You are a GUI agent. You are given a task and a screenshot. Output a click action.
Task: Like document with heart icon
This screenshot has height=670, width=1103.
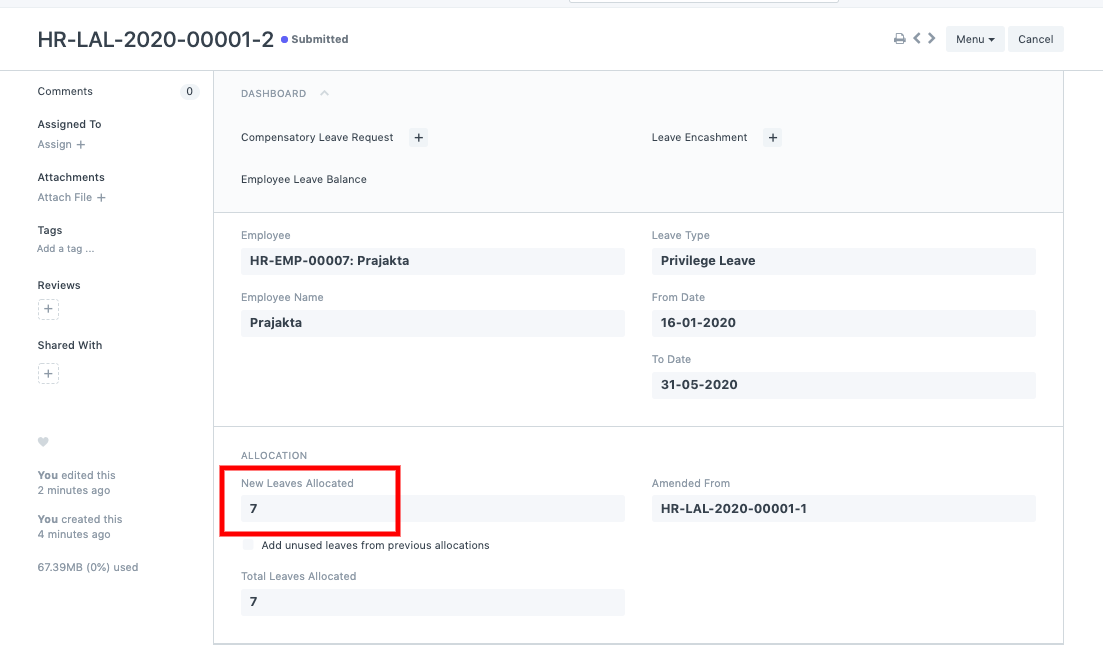(43, 442)
